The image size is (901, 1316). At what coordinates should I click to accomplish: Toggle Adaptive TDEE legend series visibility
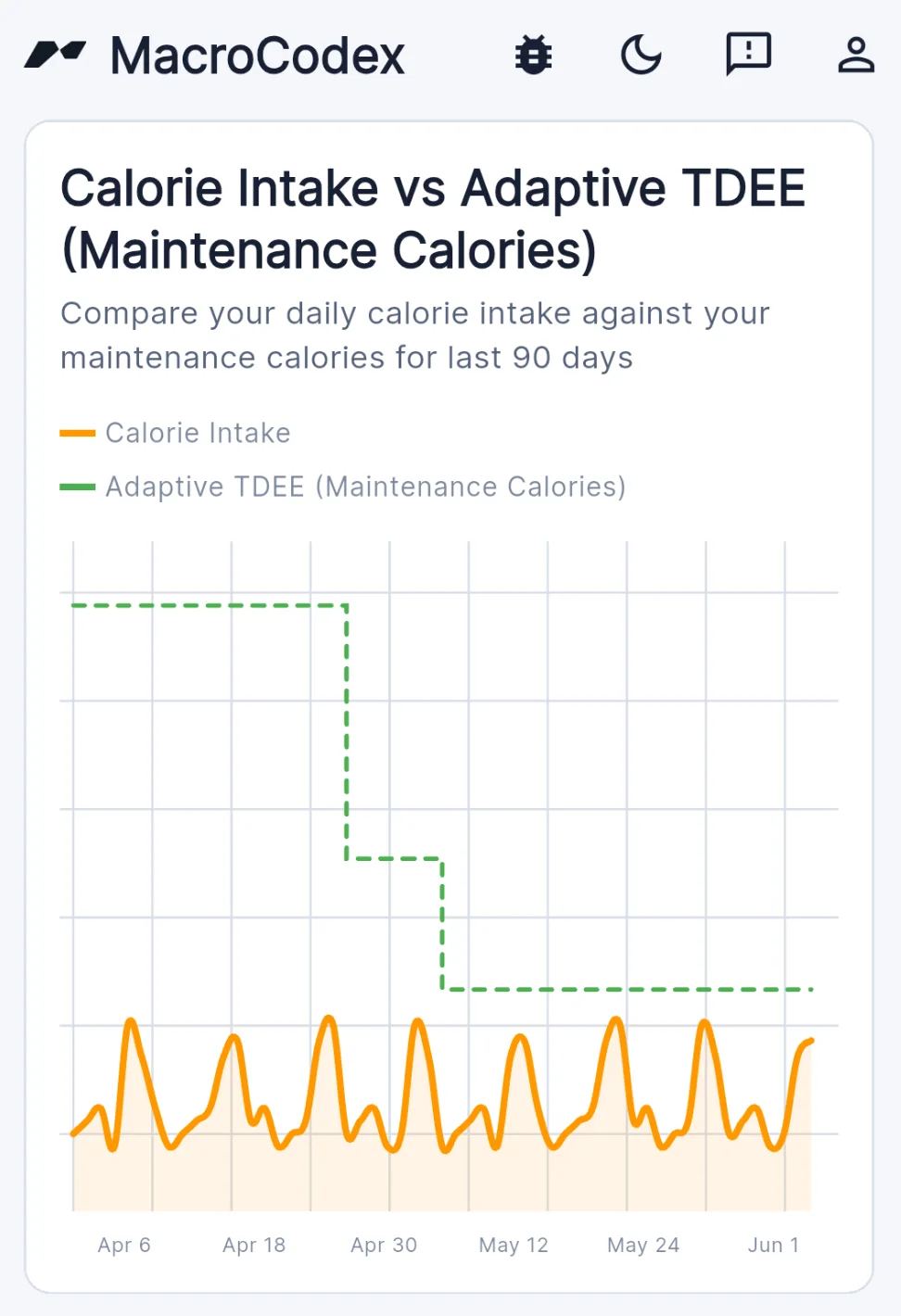pos(342,487)
